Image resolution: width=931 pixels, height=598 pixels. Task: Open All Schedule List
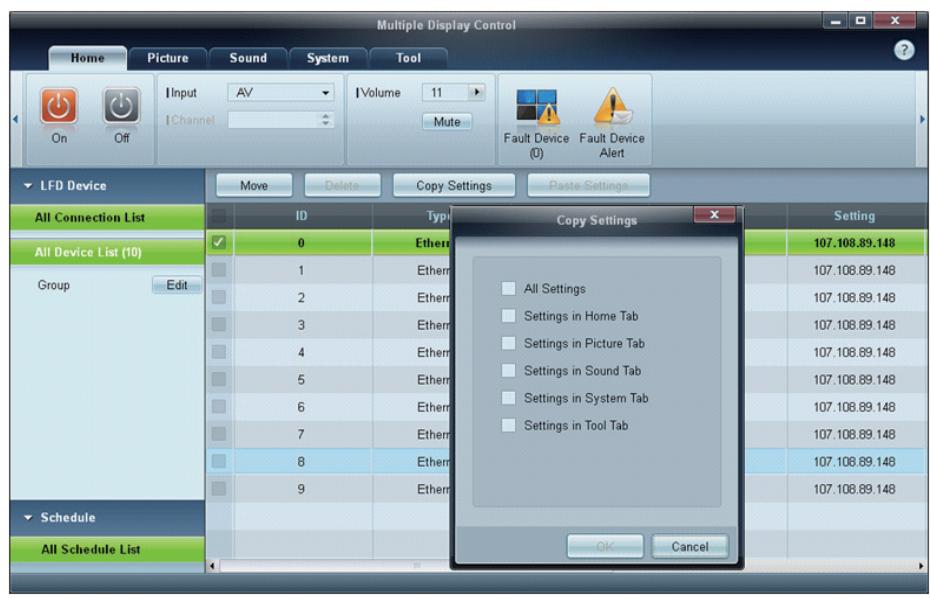tap(107, 550)
